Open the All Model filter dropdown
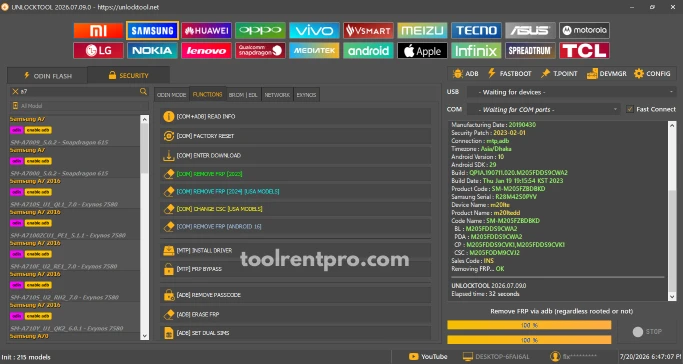683x364 pixels. pyautogui.click(x=79, y=106)
